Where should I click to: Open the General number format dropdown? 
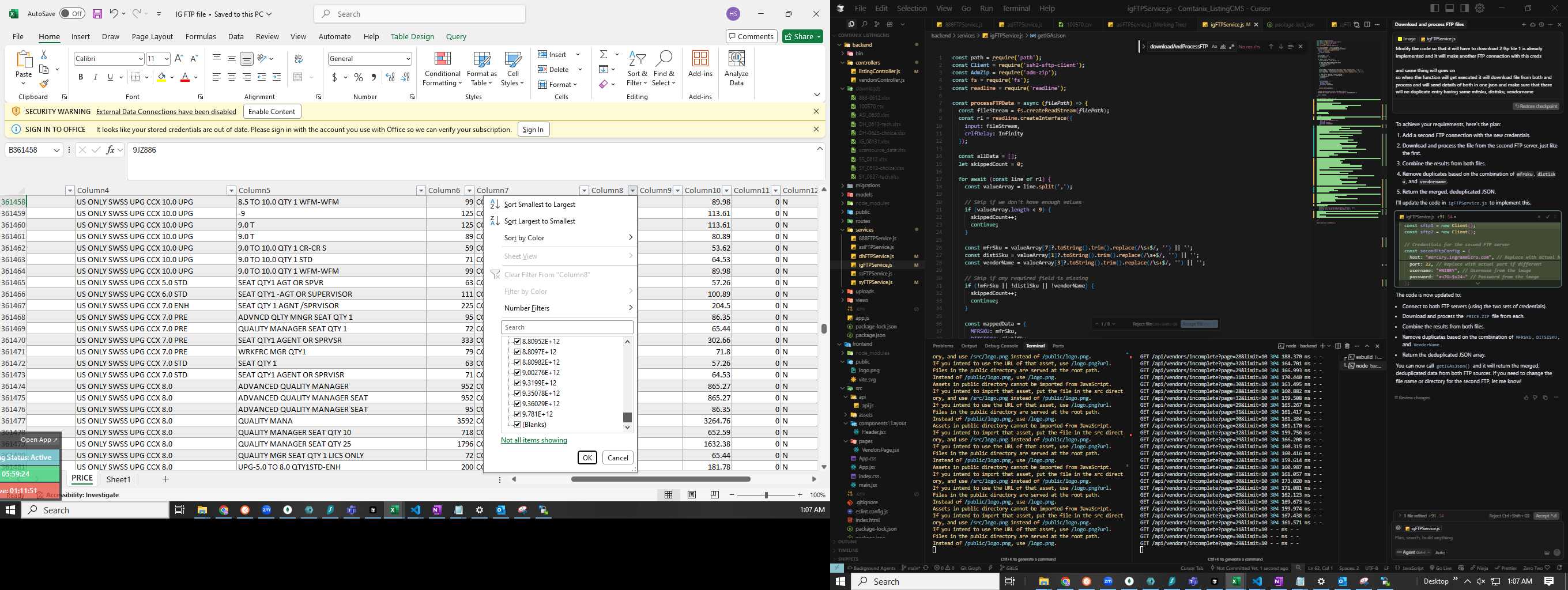click(x=408, y=58)
